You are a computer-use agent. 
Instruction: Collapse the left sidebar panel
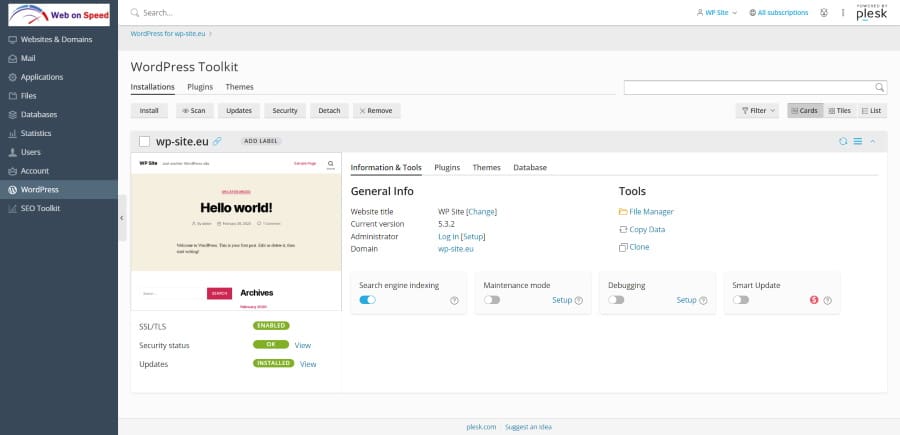point(122,218)
